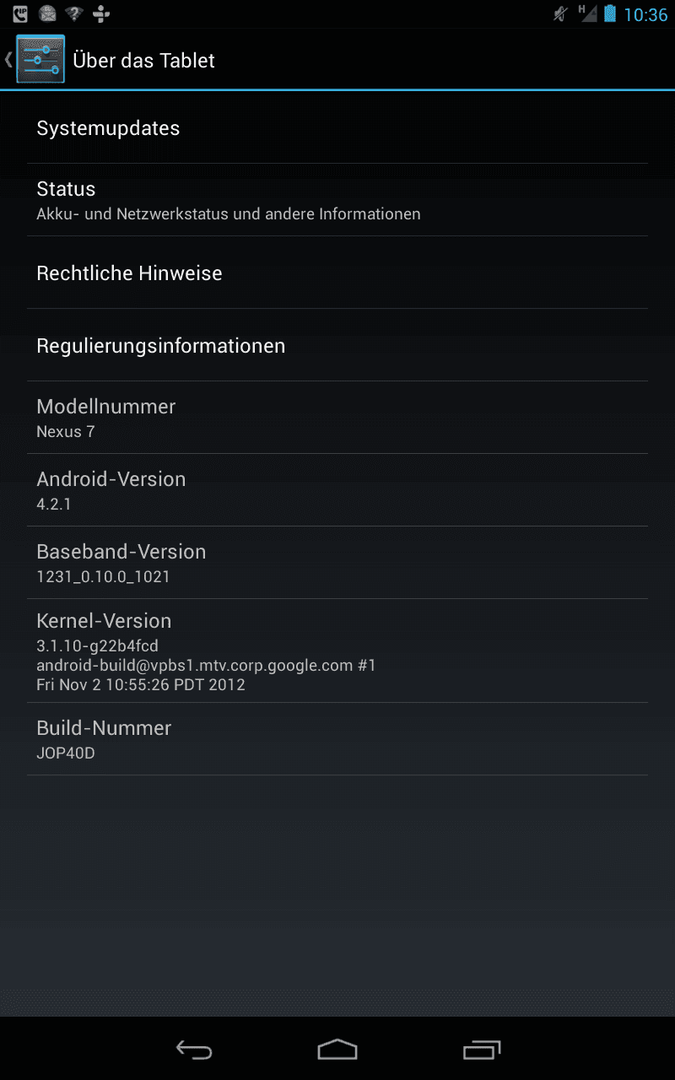Tap the mail notification icon
675x1080 pixels.
(47, 14)
